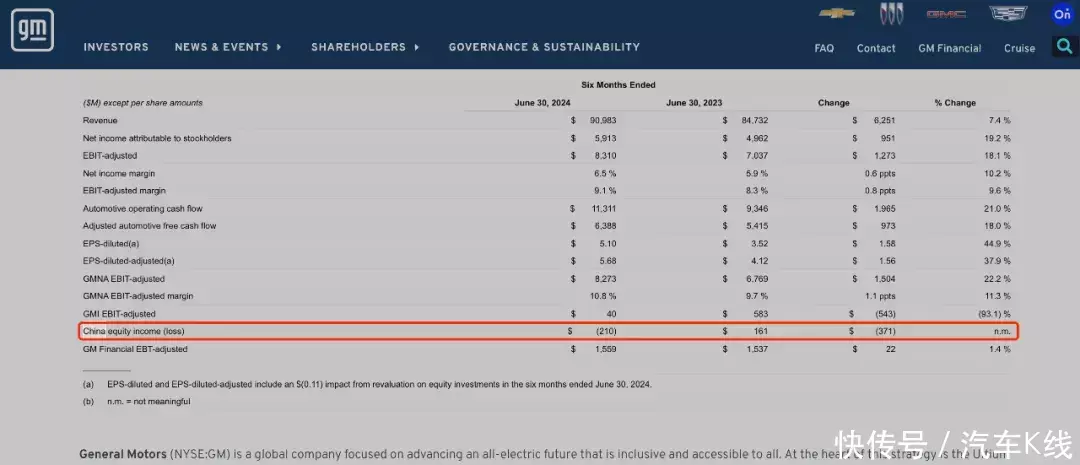Viewport: 1080px width, 465px height.
Task: Click the Cadillac crest logo
Action: (x=1008, y=14)
